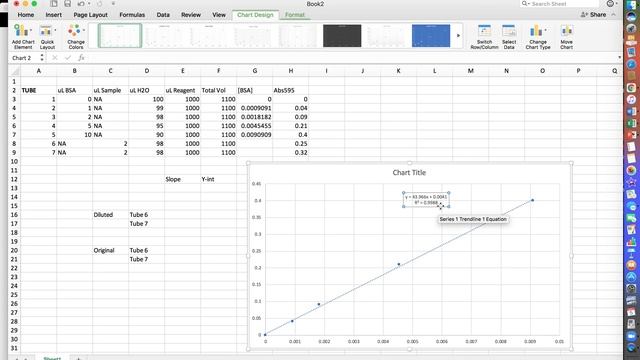This screenshot has height=360, width=640.
Task: Click the Redo icon in title bar
Action: pyautogui.click(x=99, y=4)
